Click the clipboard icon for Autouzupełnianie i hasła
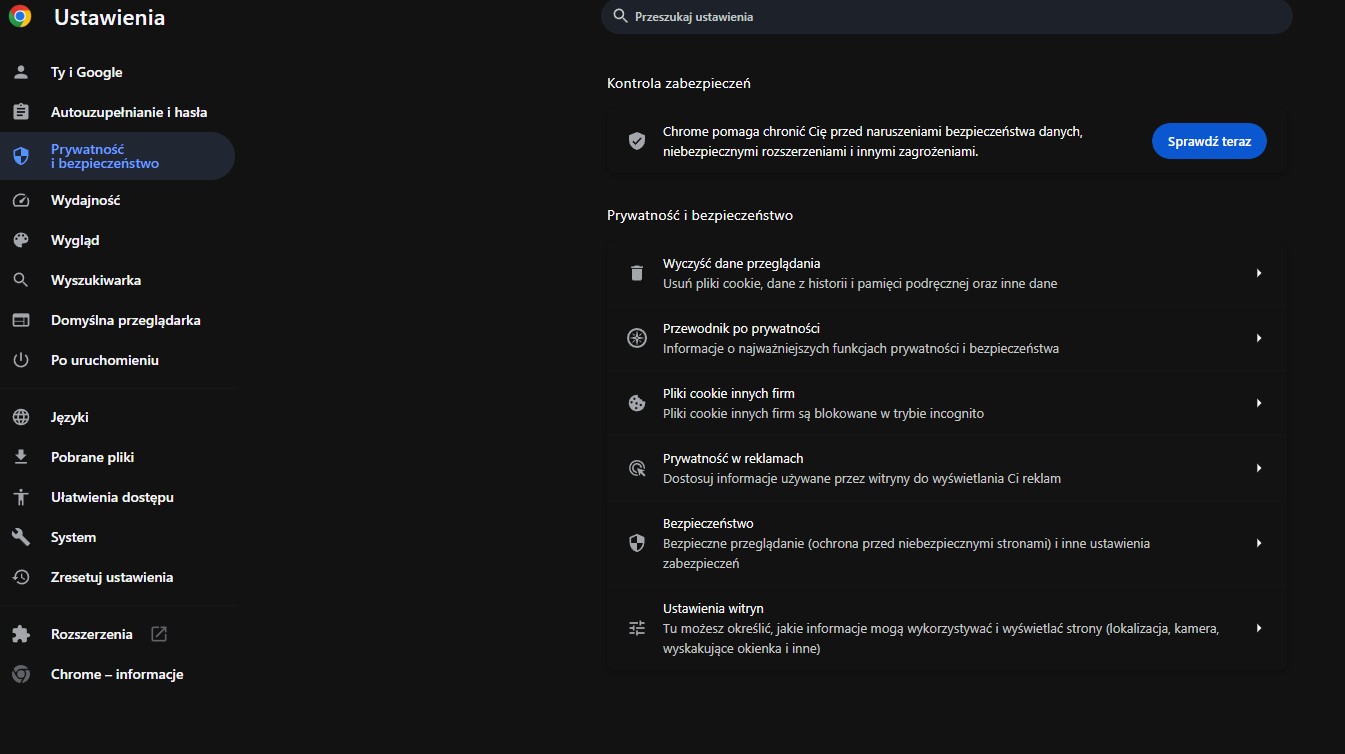 (x=21, y=112)
